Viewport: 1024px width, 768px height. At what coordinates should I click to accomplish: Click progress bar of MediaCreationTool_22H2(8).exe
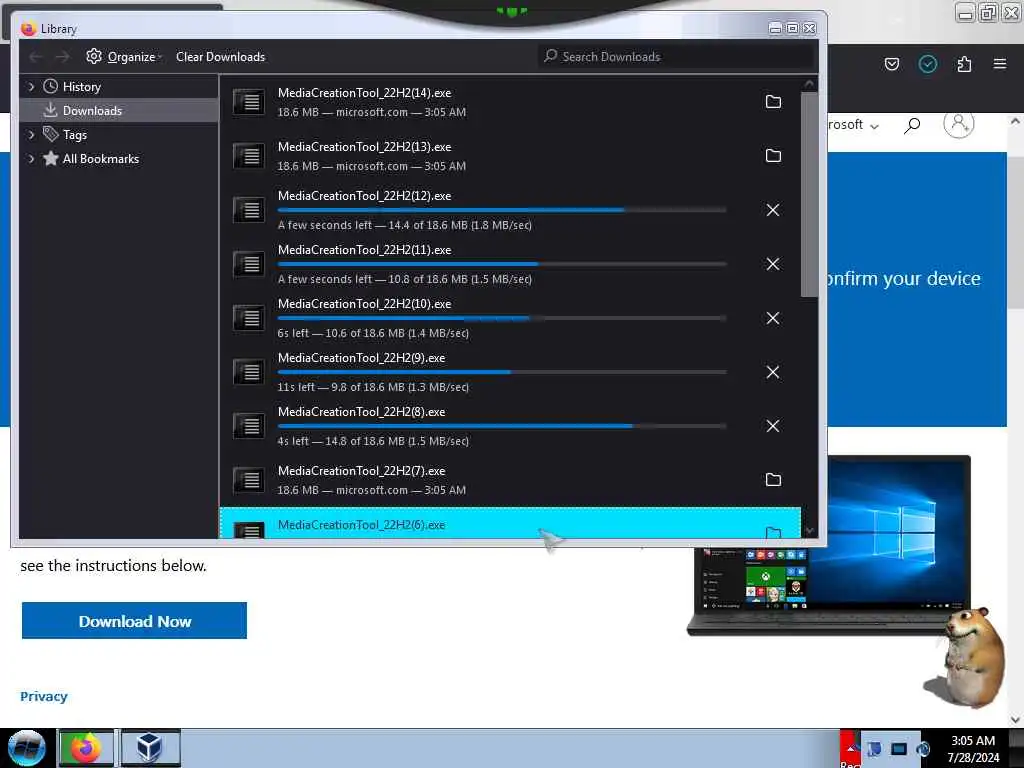click(x=502, y=426)
